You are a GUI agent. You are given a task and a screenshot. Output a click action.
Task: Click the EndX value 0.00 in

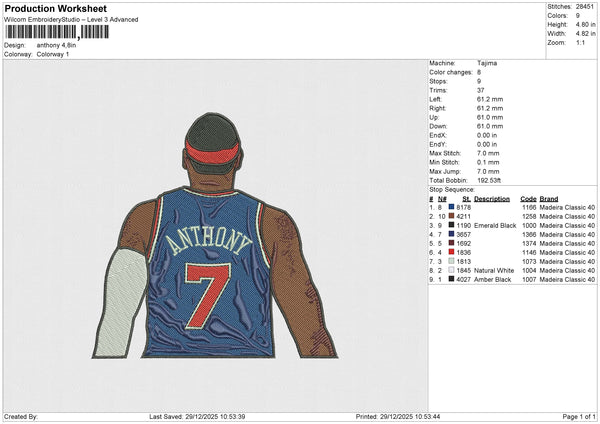click(x=487, y=135)
